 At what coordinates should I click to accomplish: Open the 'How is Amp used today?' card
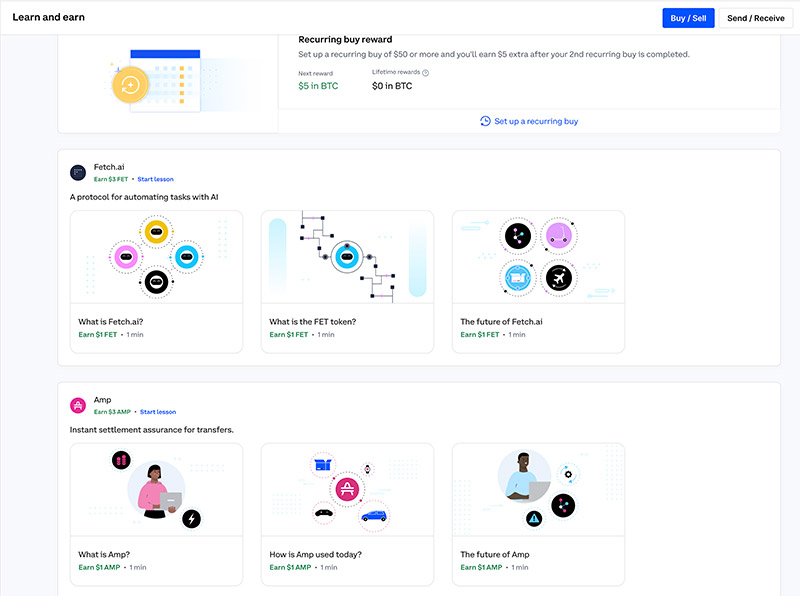[346, 512]
